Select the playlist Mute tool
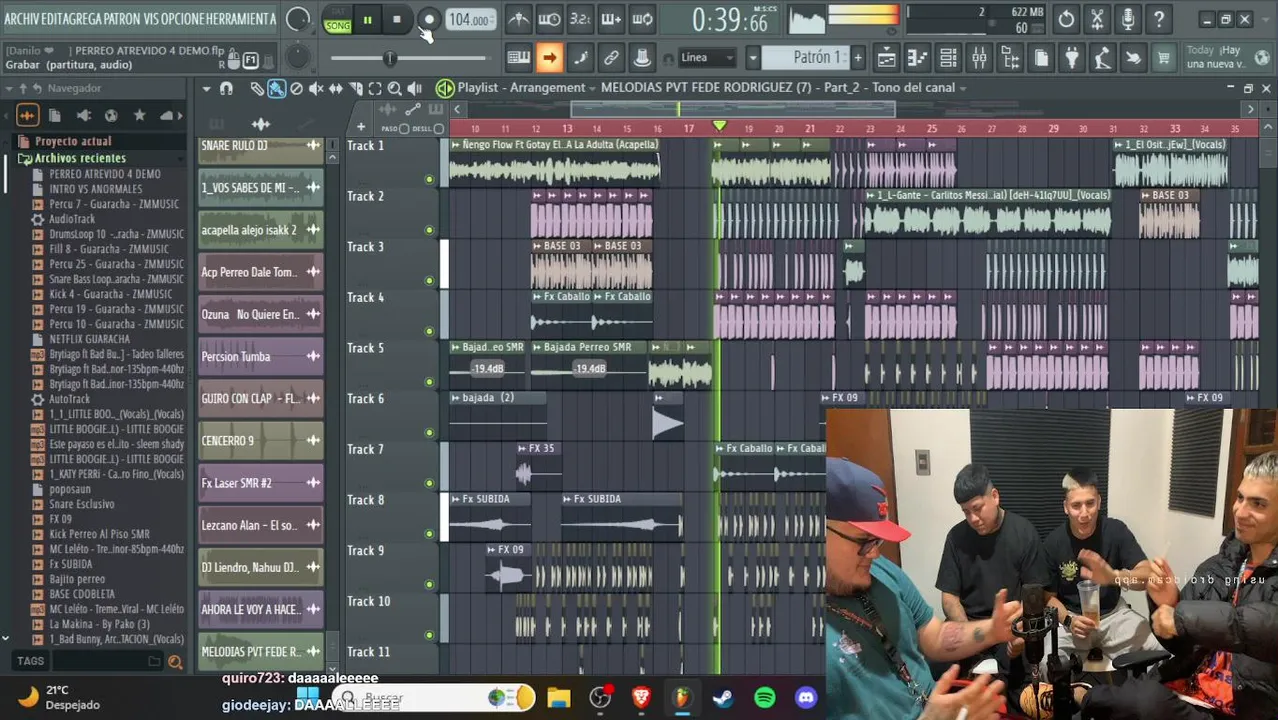Image resolution: width=1278 pixels, height=720 pixels. pos(316,88)
